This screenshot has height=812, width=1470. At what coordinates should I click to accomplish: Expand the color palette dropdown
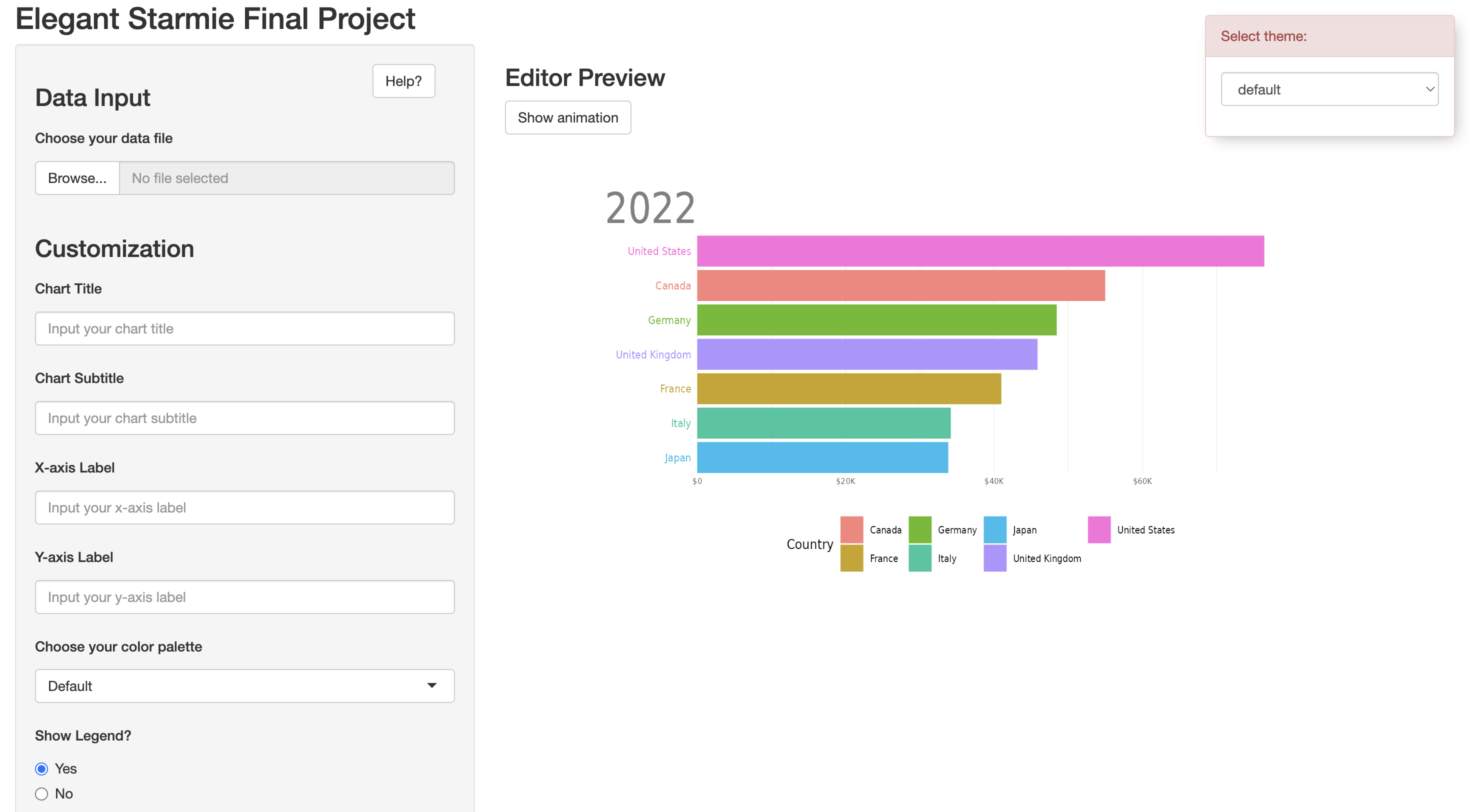[244, 686]
